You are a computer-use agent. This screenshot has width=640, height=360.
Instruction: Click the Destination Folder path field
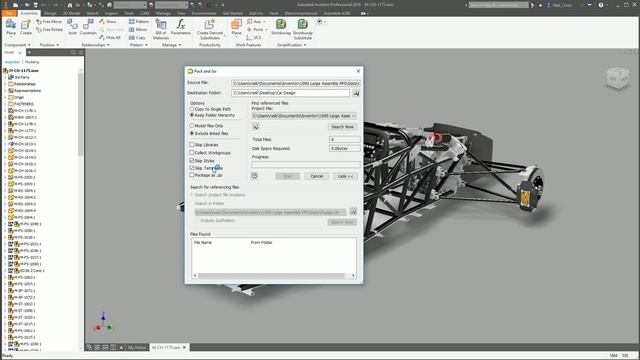point(291,93)
